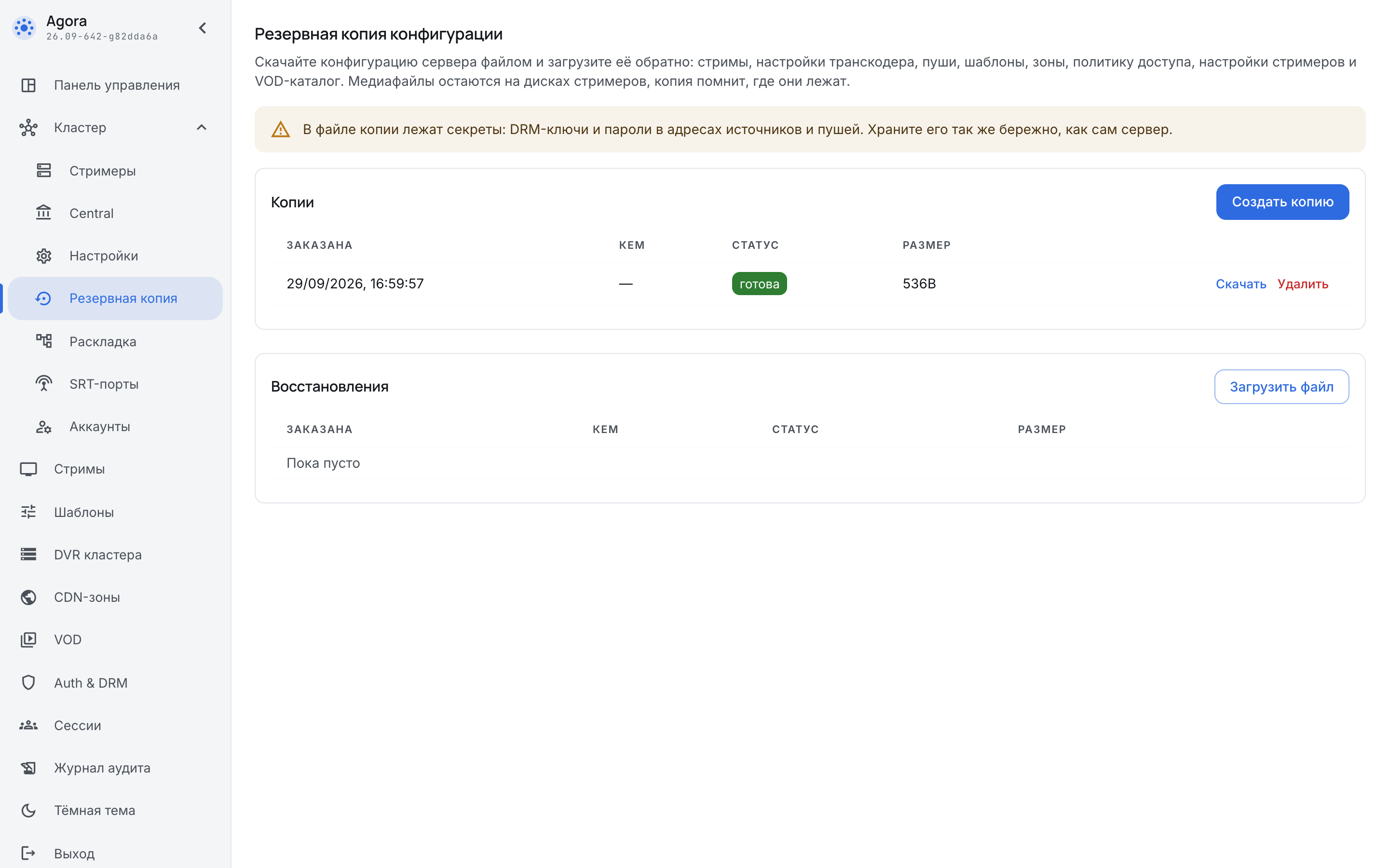Click the Central bank building icon
Viewport: 1389px width, 868px height.
click(x=43, y=213)
